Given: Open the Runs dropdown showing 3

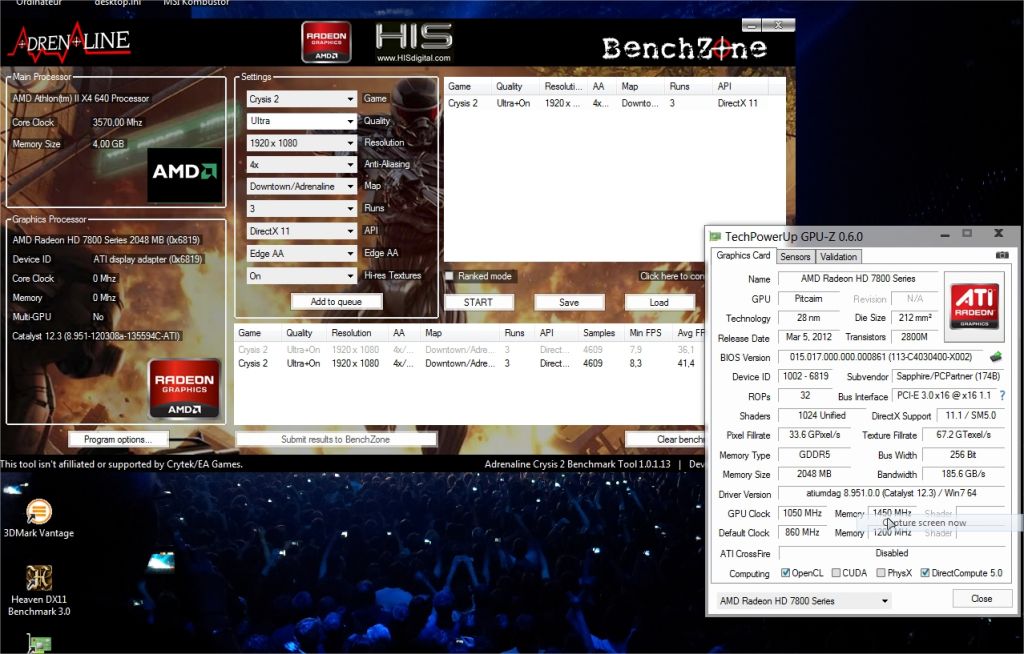Looking at the screenshot, I should pos(302,208).
